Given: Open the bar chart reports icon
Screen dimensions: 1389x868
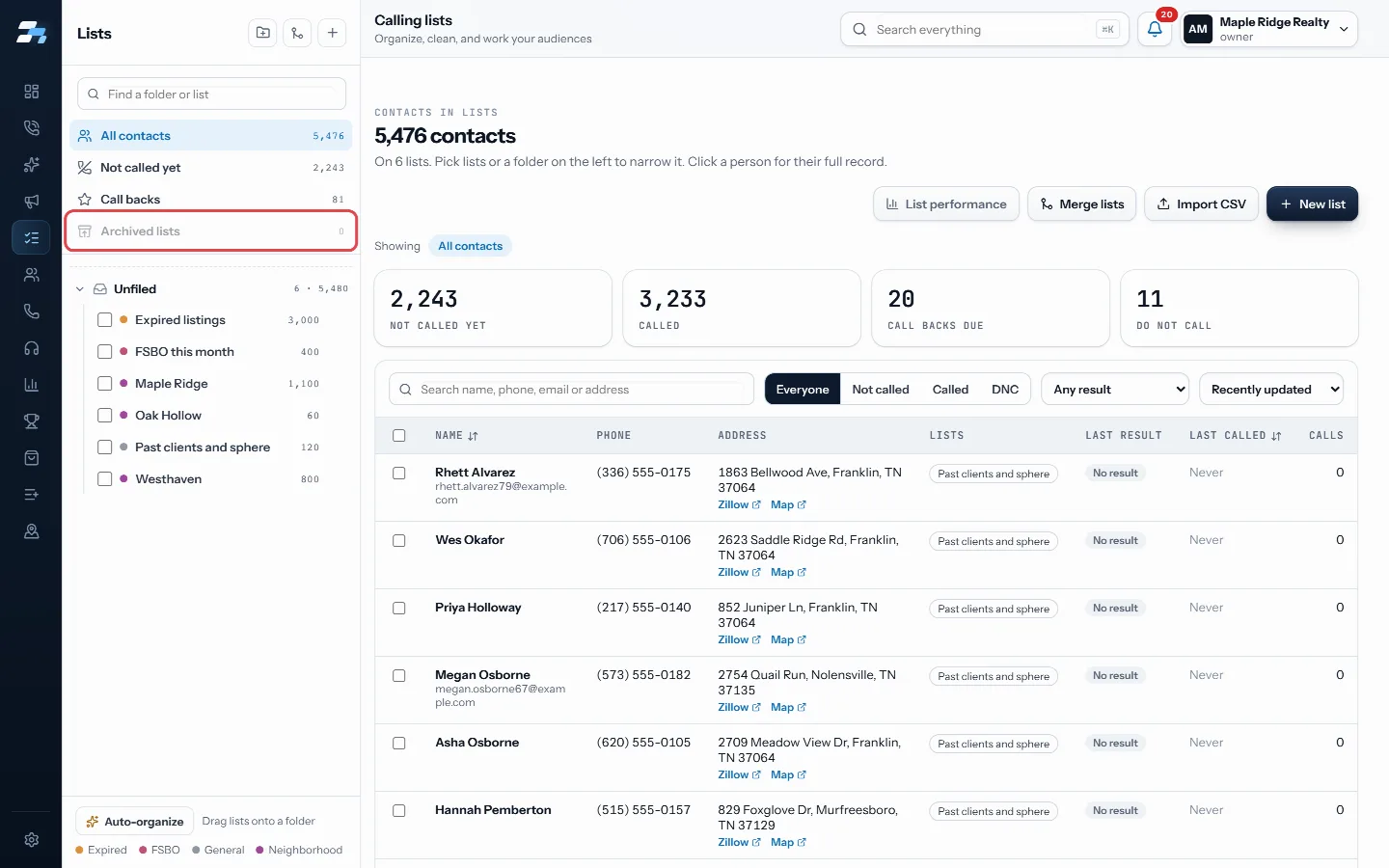Looking at the screenshot, I should click(x=31, y=385).
